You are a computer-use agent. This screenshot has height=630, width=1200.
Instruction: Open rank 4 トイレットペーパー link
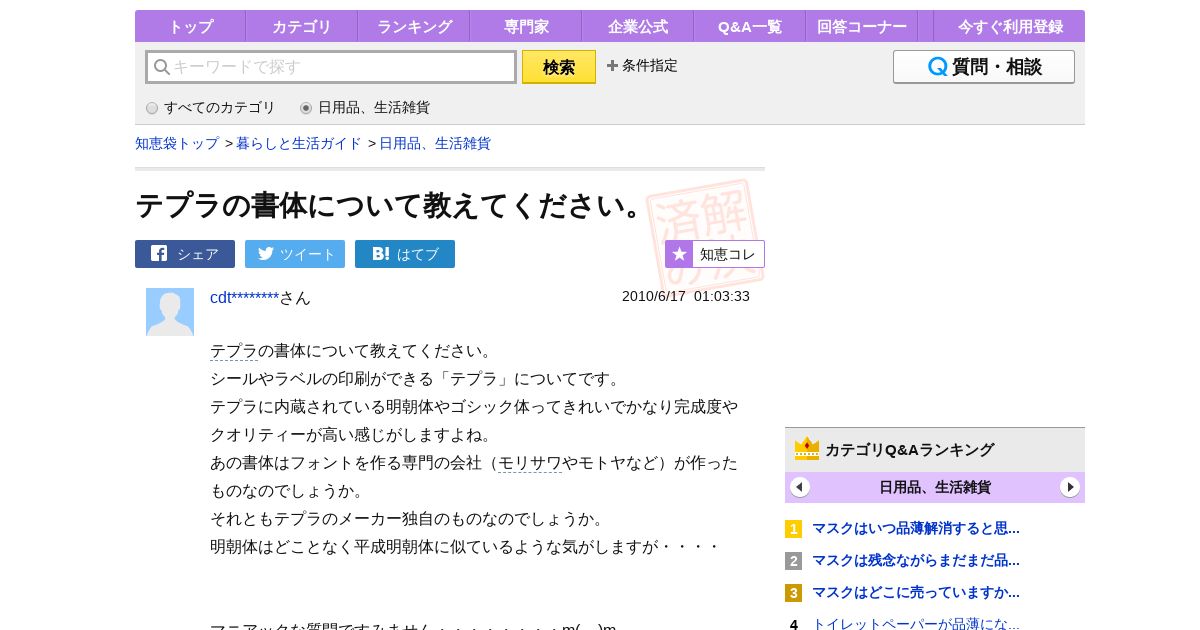tap(916, 623)
